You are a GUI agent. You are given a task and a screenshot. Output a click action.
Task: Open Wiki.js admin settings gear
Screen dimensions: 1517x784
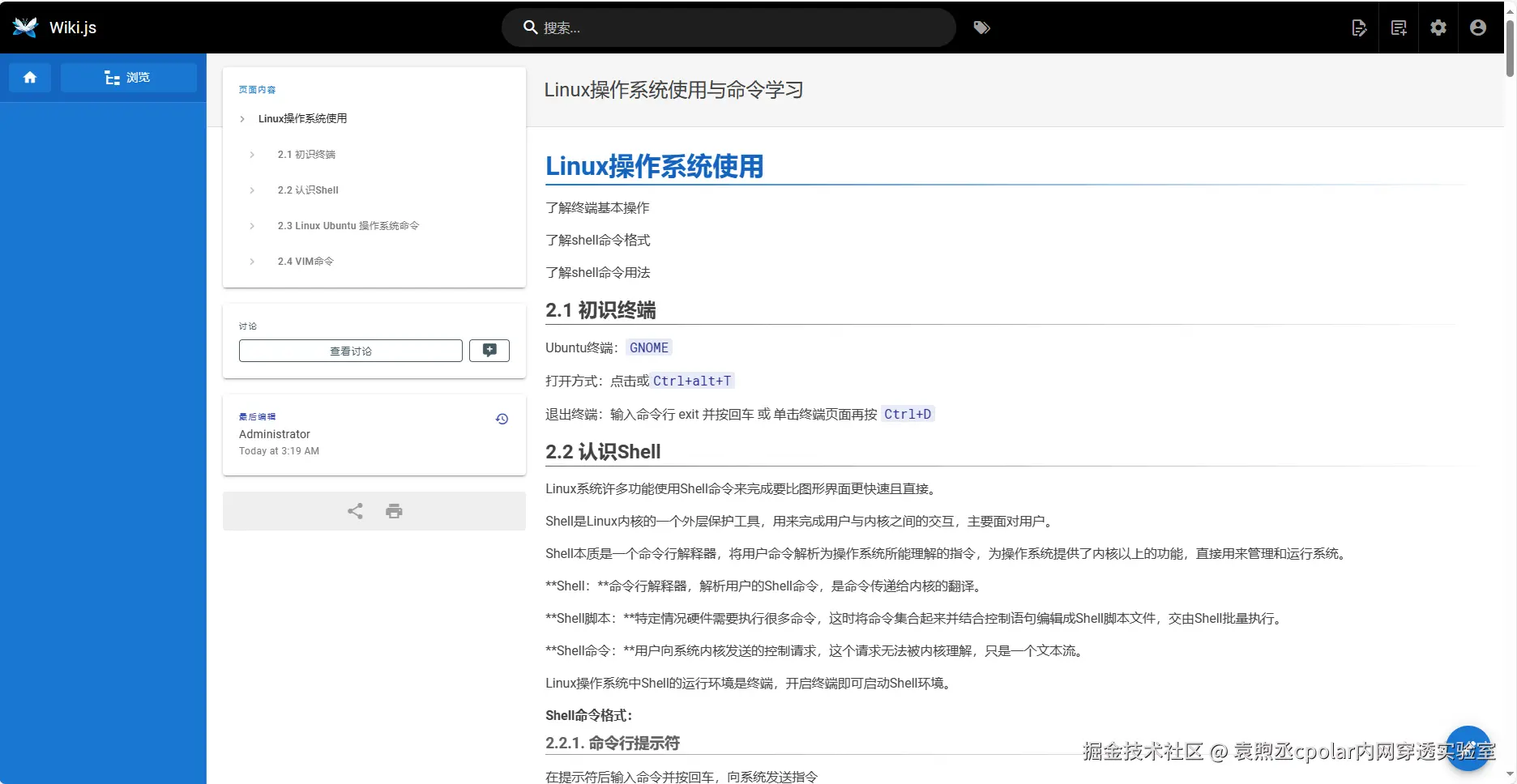[1438, 27]
